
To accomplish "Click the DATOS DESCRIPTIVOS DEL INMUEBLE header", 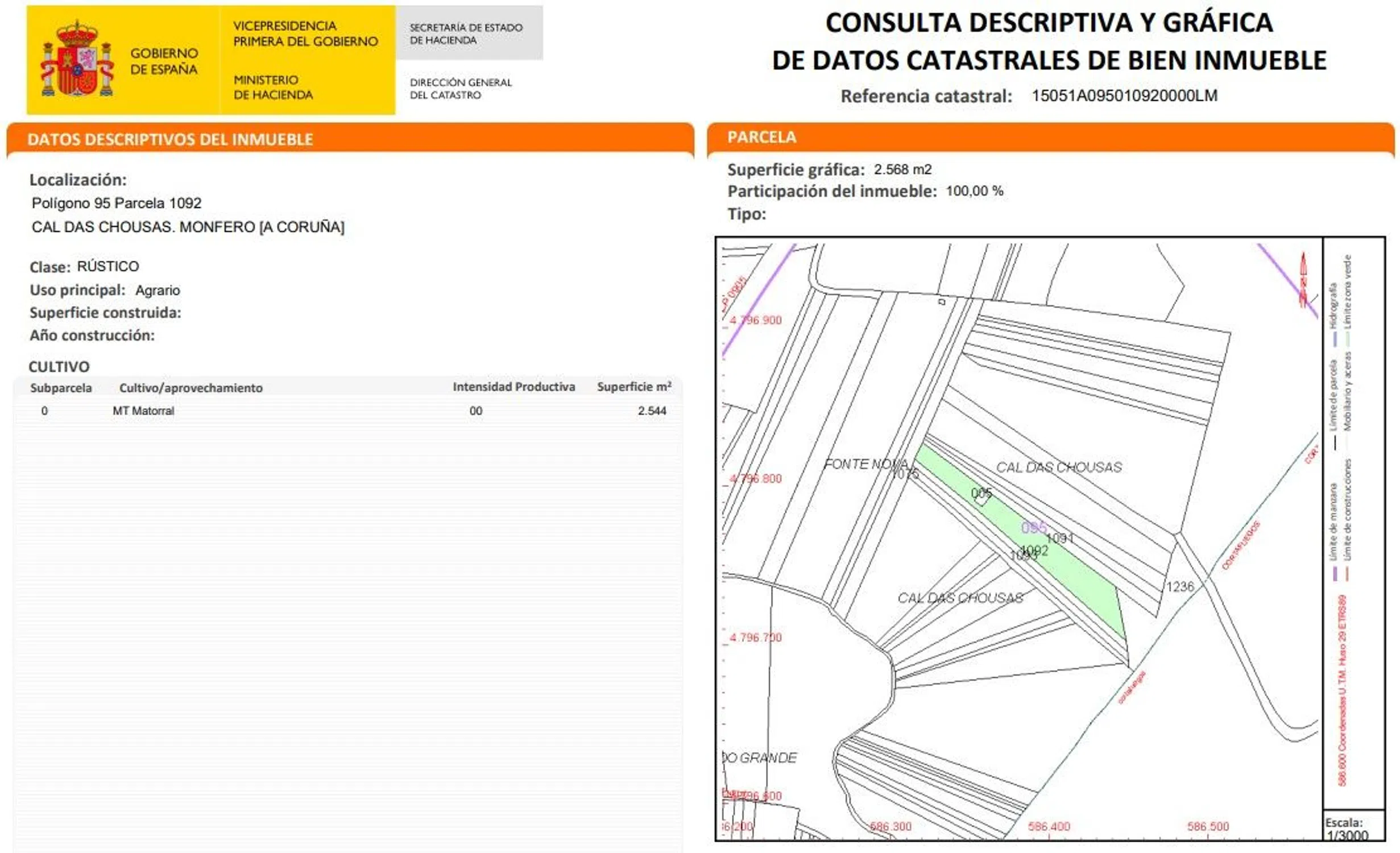I will click(x=170, y=139).
